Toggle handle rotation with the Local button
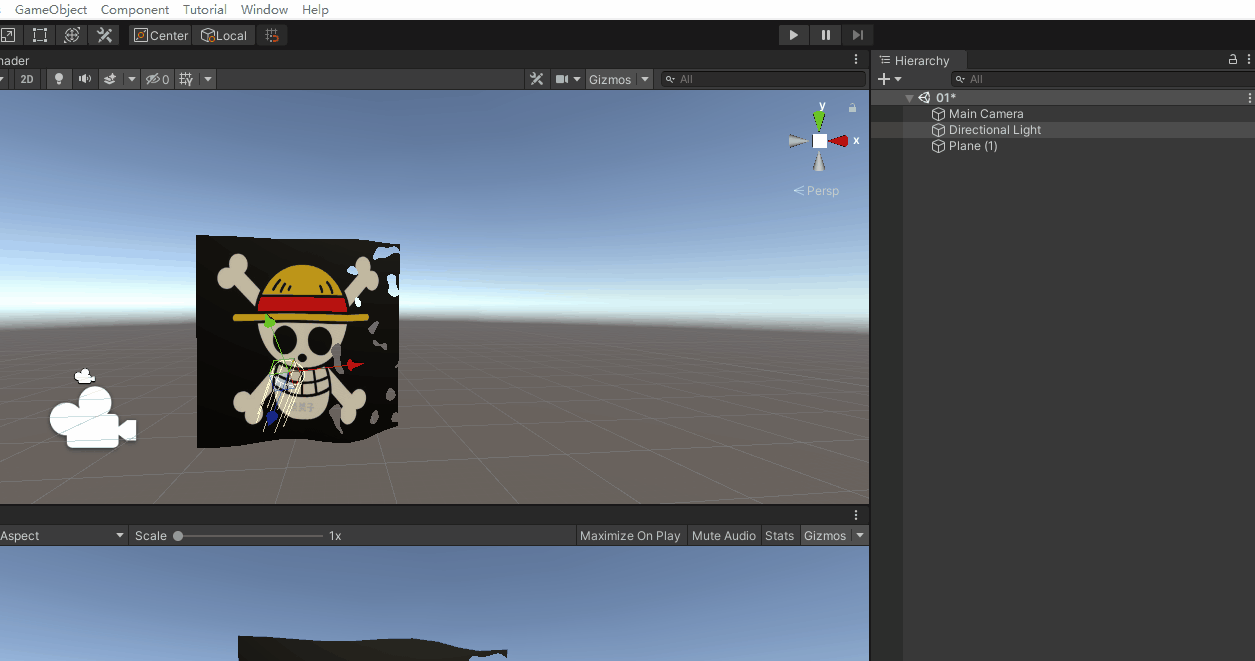The height and width of the screenshot is (661, 1255). [x=223, y=35]
